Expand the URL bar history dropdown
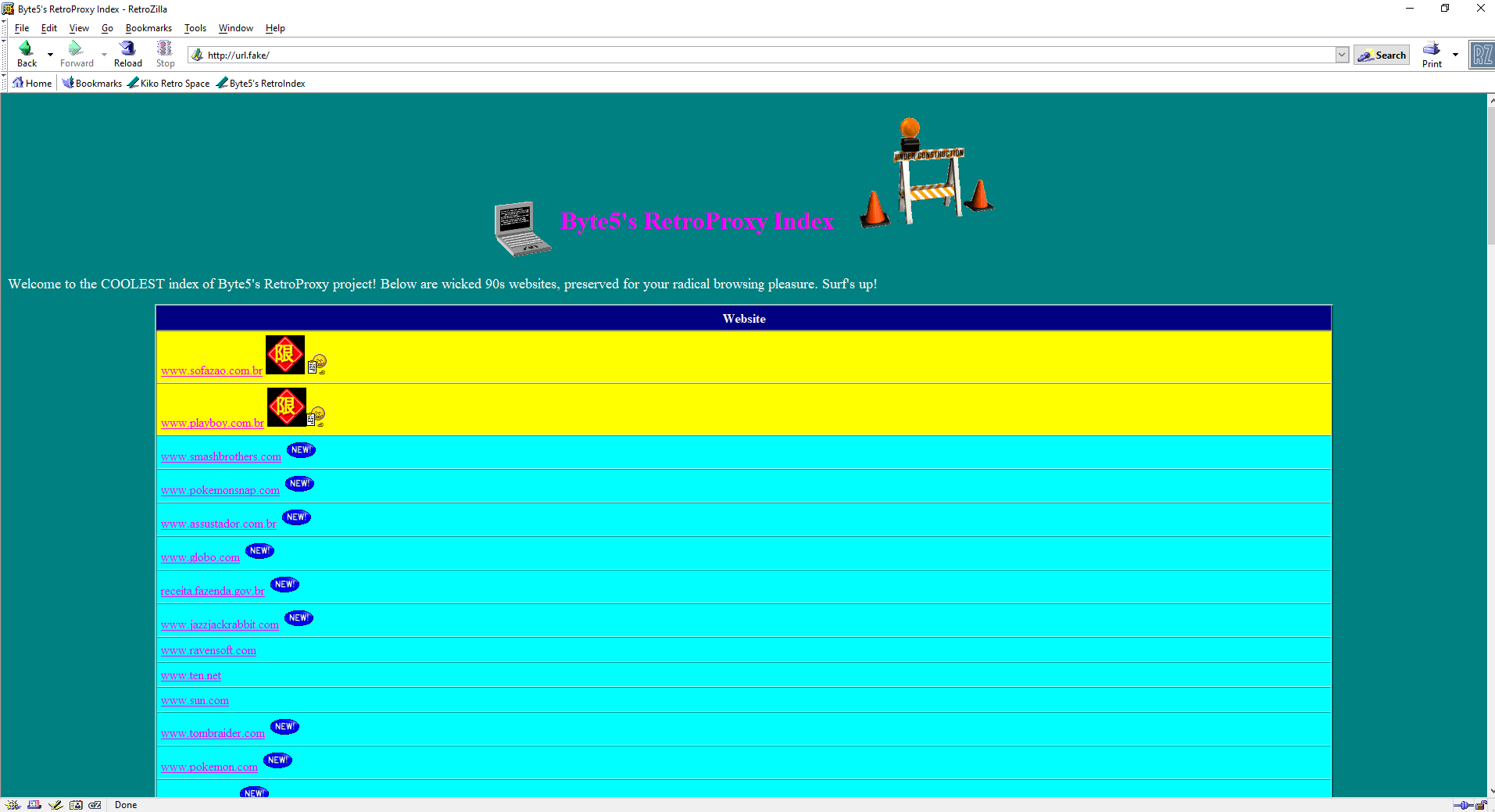The image size is (1495, 812). tap(1342, 55)
